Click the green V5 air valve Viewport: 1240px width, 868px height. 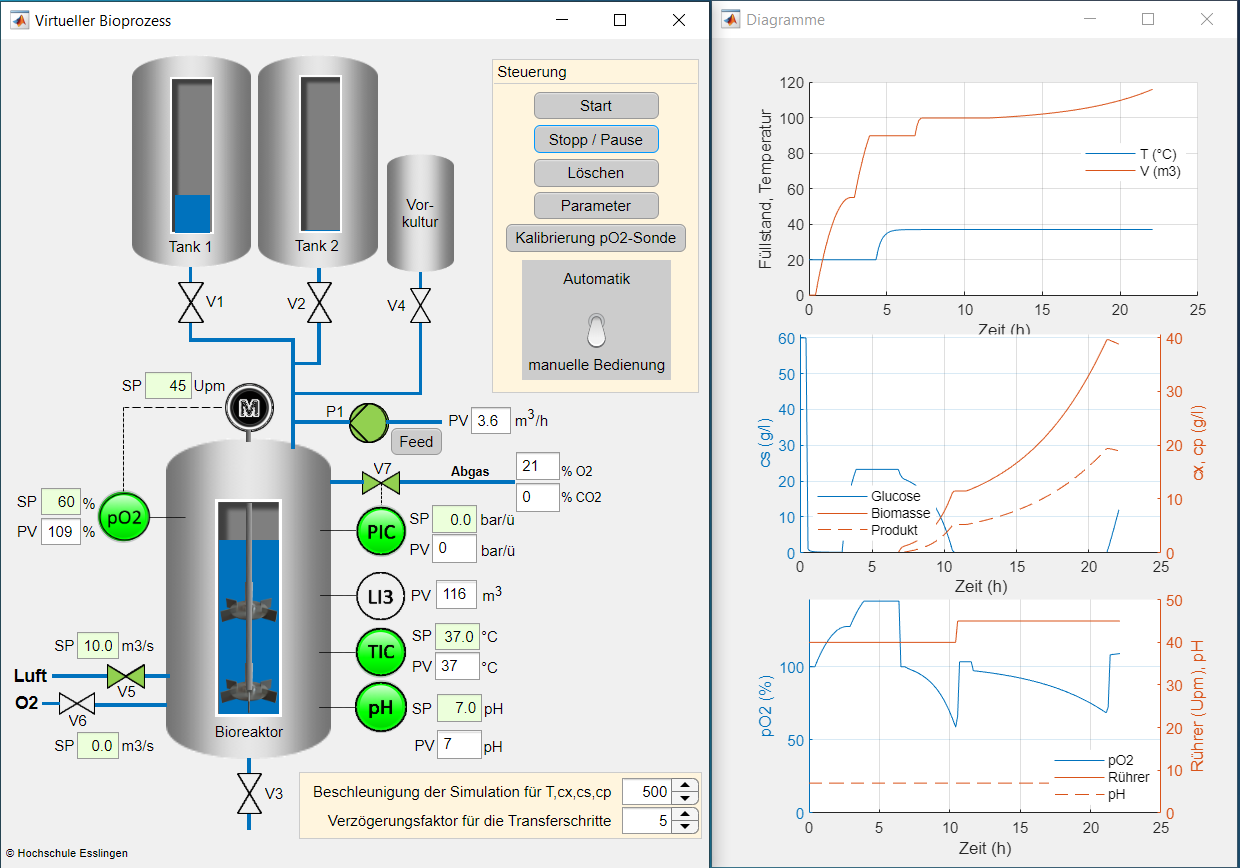click(127, 676)
